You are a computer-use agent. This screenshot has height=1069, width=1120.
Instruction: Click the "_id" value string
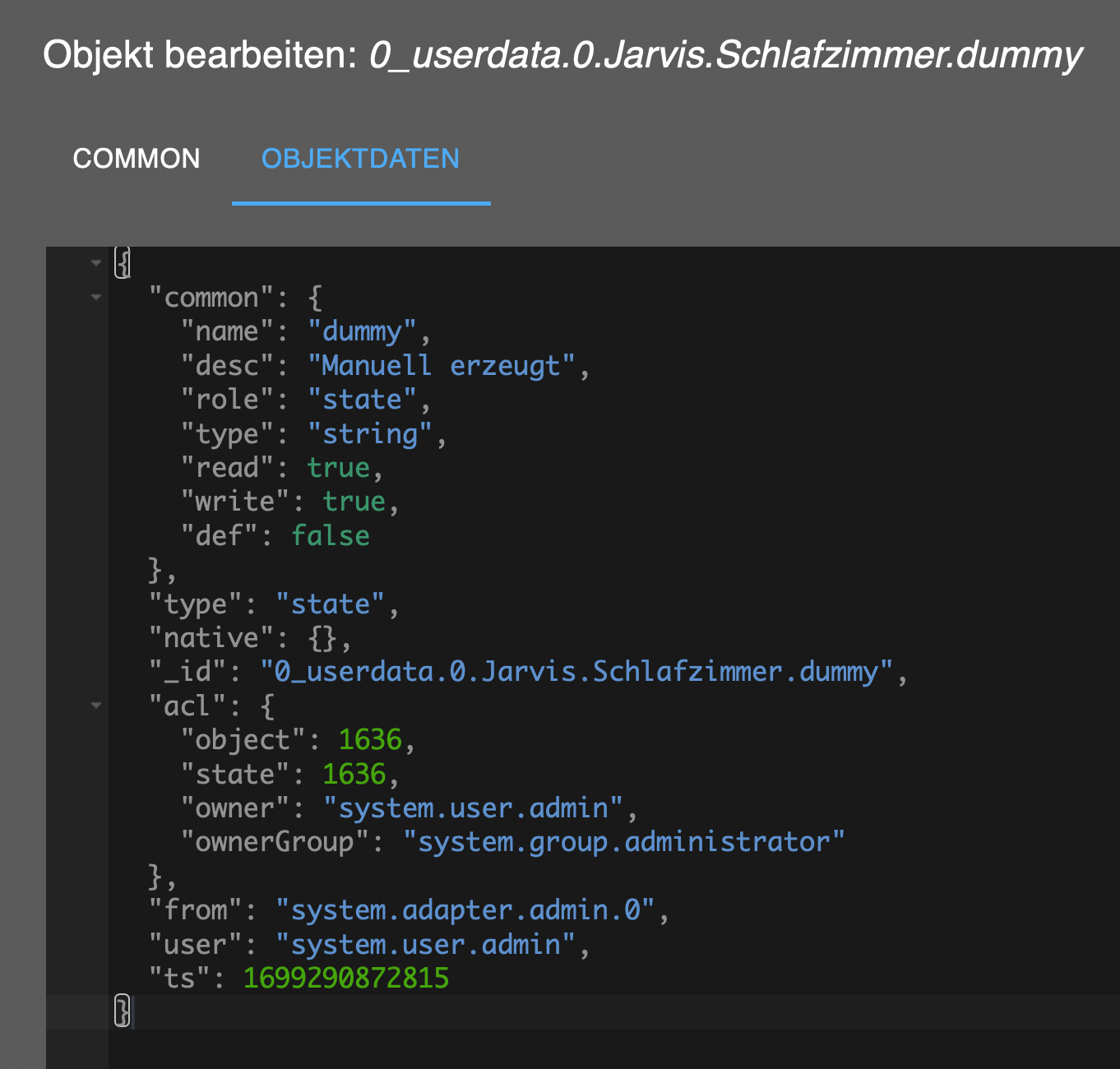pyautogui.click(x=576, y=672)
